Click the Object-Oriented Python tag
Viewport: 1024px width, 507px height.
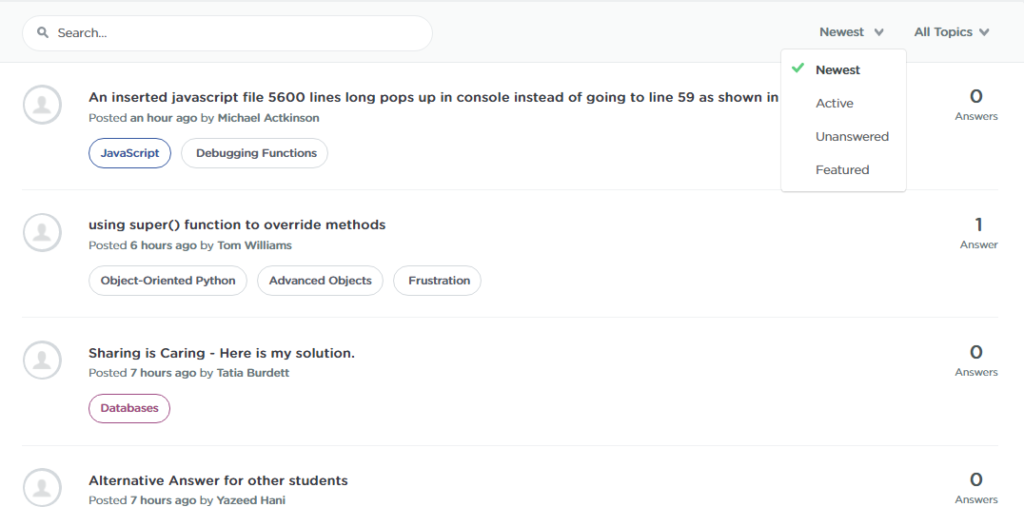pos(168,281)
